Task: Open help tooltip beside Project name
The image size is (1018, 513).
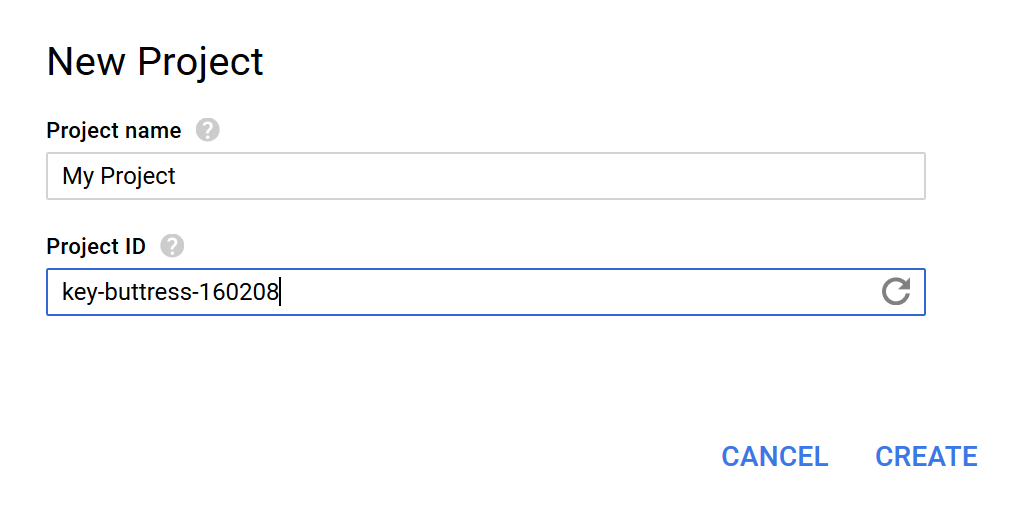Action: pyautogui.click(x=208, y=130)
